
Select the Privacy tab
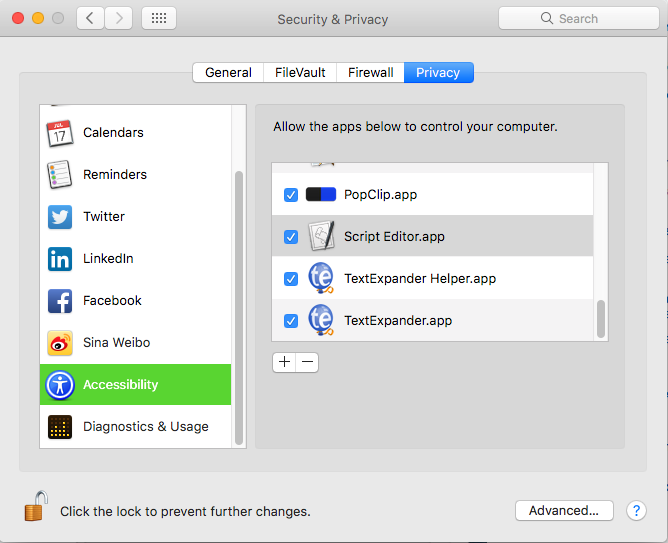pos(438,72)
